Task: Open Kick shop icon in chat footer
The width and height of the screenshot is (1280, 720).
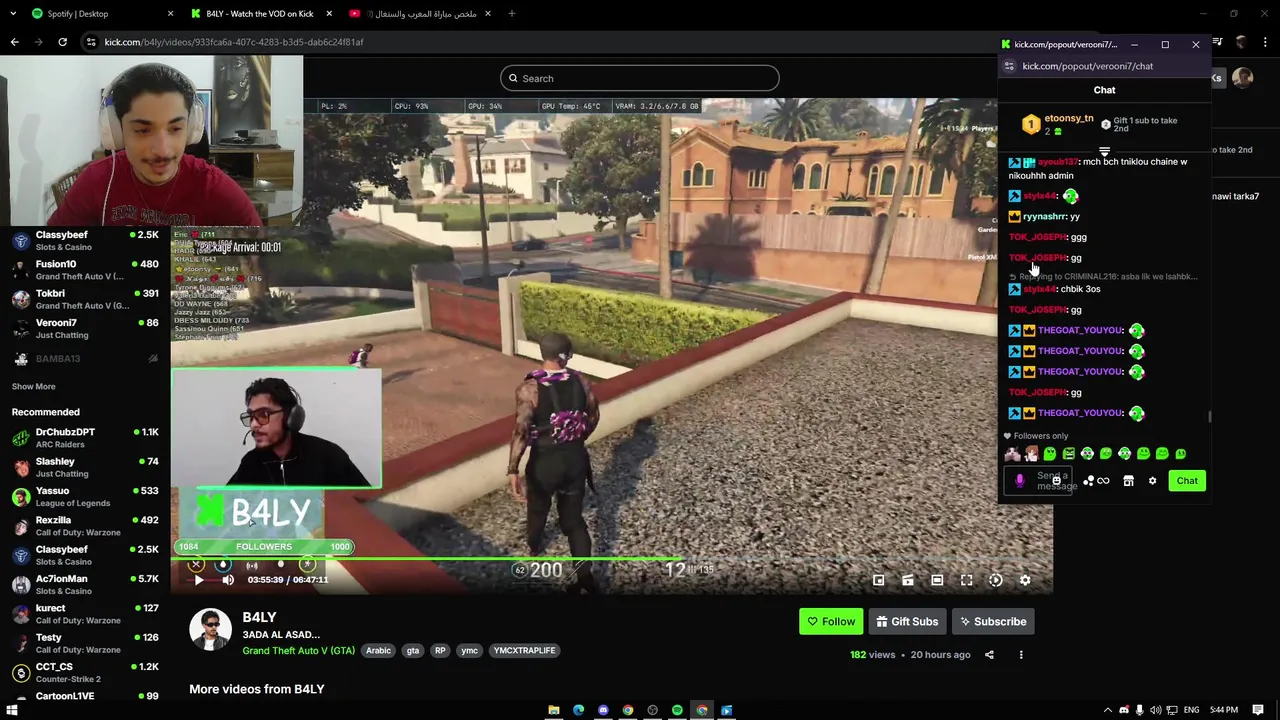Action: (x=1128, y=481)
